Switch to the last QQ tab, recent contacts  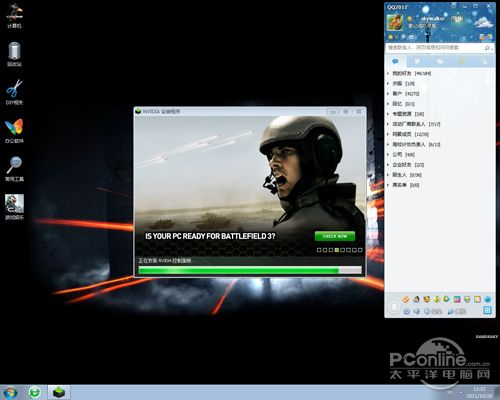tap(485, 61)
